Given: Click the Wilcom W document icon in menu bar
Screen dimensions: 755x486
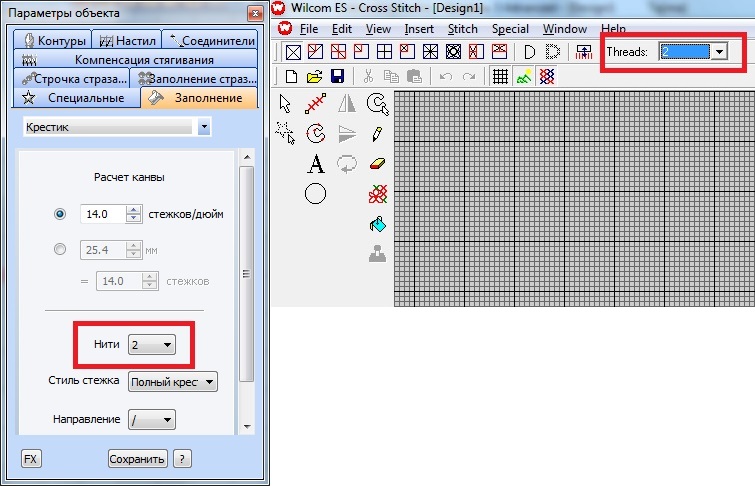Looking at the screenshot, I should [285, 28].
